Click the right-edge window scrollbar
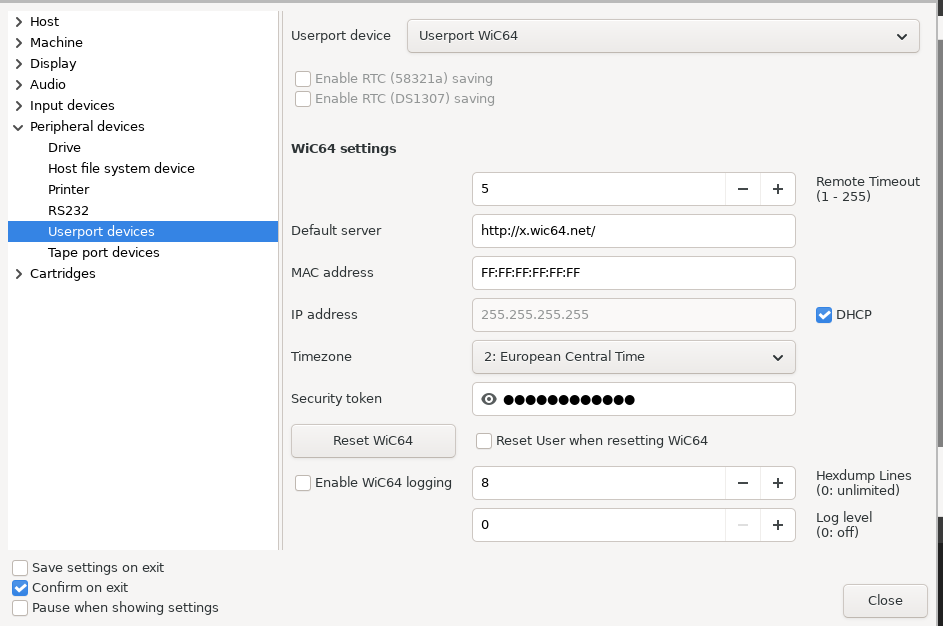943x626 pixels. pyautogui.click(x=940, y=241)
